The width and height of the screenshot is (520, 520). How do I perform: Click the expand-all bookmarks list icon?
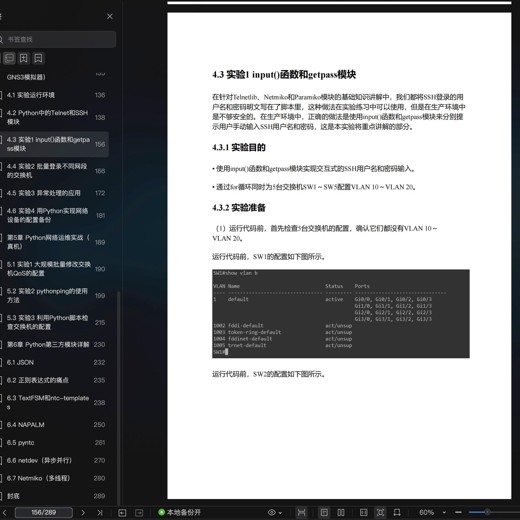pyautogui.click(x=9, y=58)
